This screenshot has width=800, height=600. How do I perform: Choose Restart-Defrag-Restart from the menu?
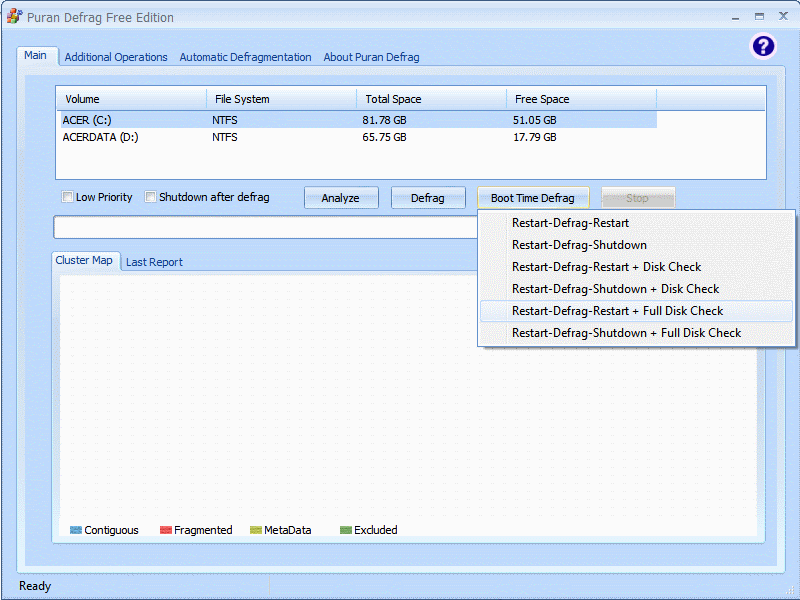click(636, 223)
